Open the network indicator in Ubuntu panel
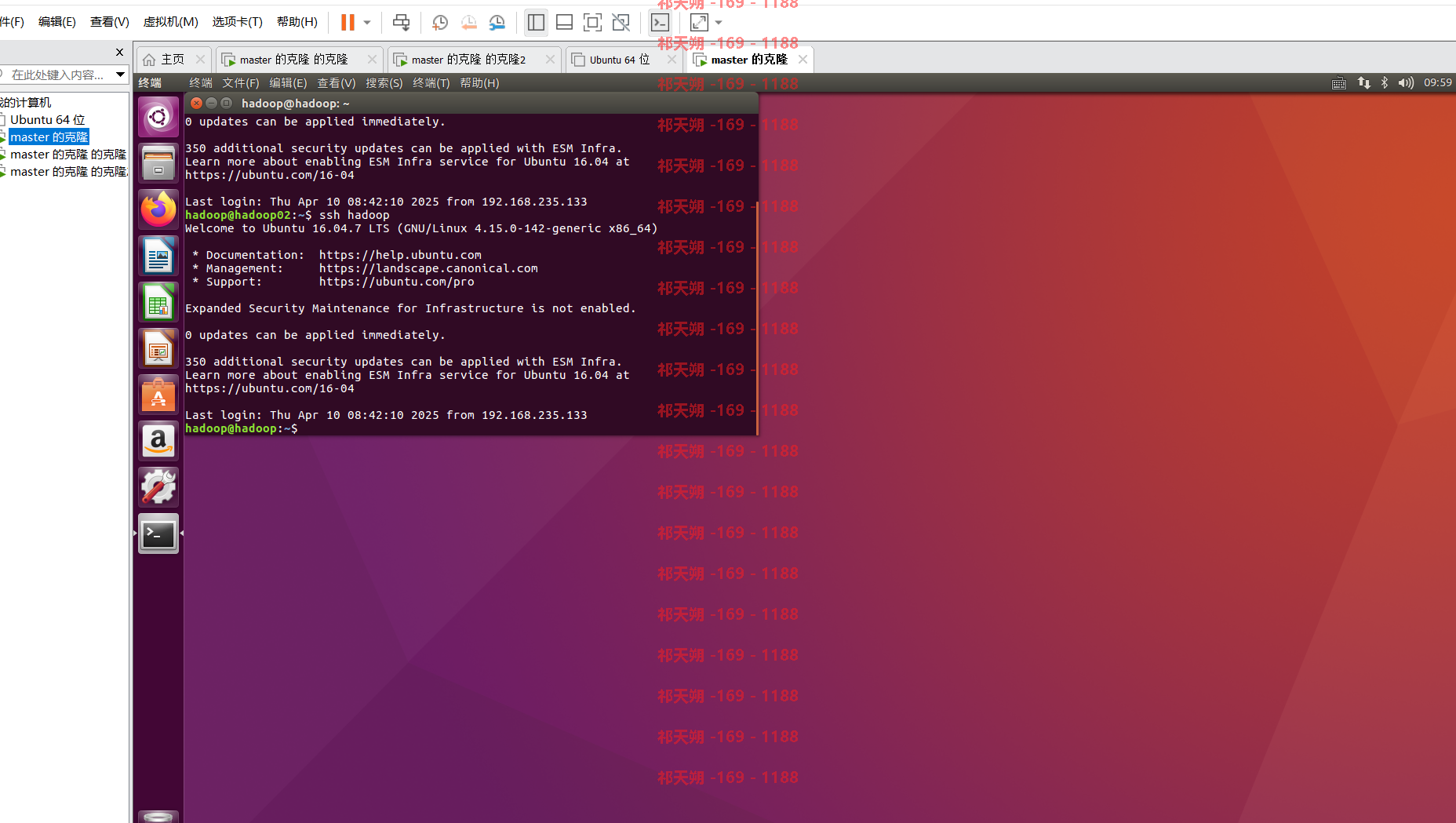This screenshot has width=1456, height=823. [1364, 82]
